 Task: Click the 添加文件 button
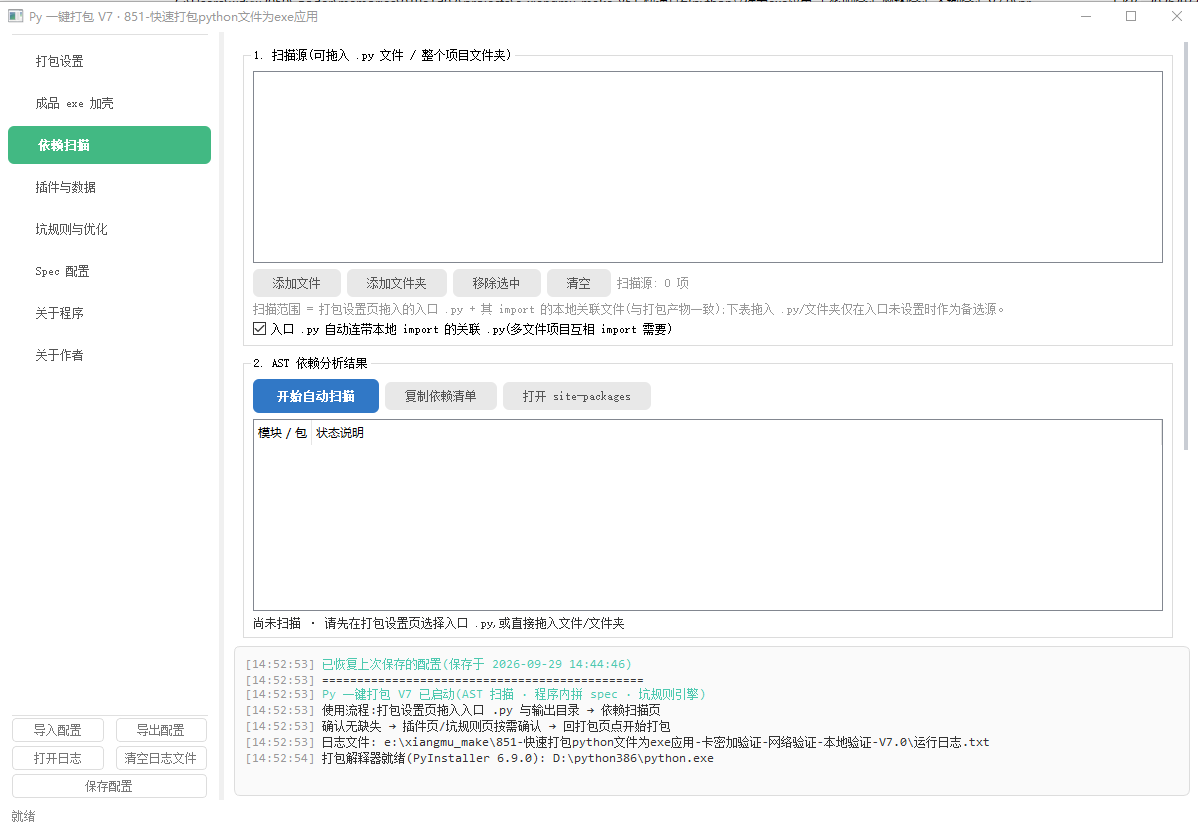click(x=296, y=283)
